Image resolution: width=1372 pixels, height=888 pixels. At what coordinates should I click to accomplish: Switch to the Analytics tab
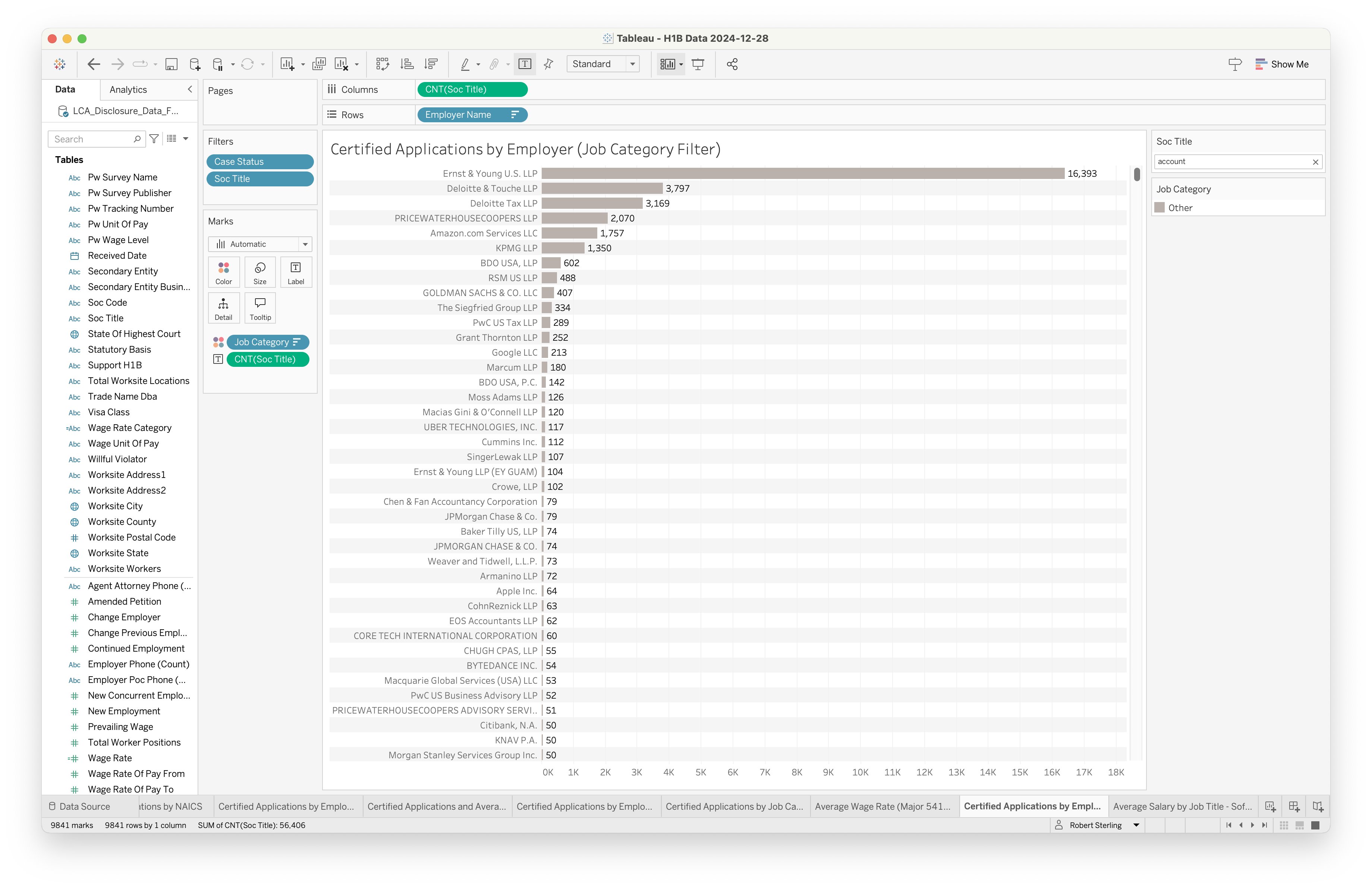128,89
